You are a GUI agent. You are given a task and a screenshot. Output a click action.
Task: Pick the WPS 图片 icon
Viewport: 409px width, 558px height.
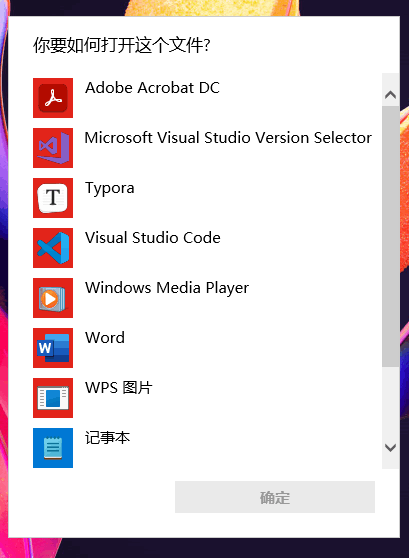click(53, 398)
